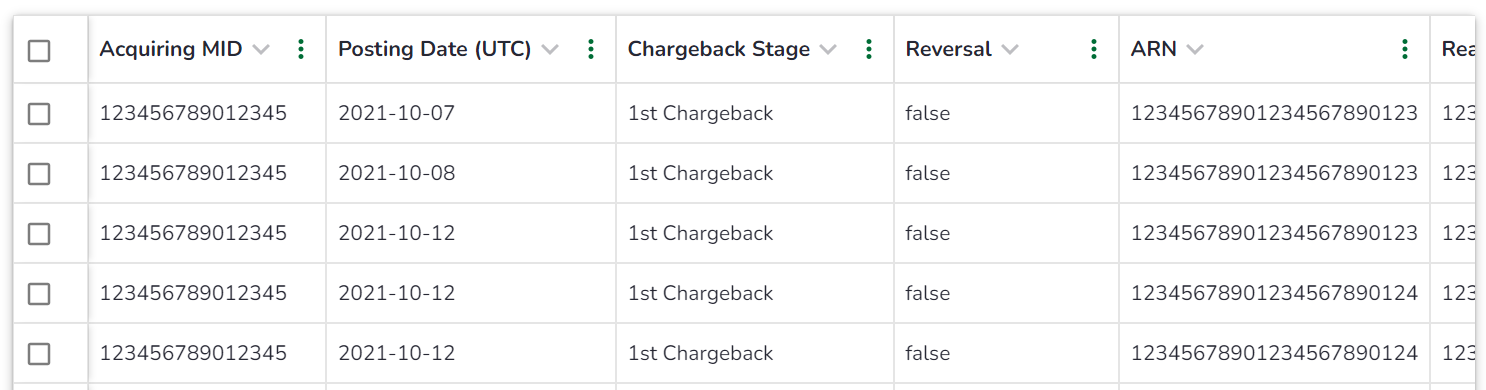Image resolution: width=1486 pixels, height=390 pixels.
Task: Expand chevron next to ARN header
Action: (x=1195, y=50)
